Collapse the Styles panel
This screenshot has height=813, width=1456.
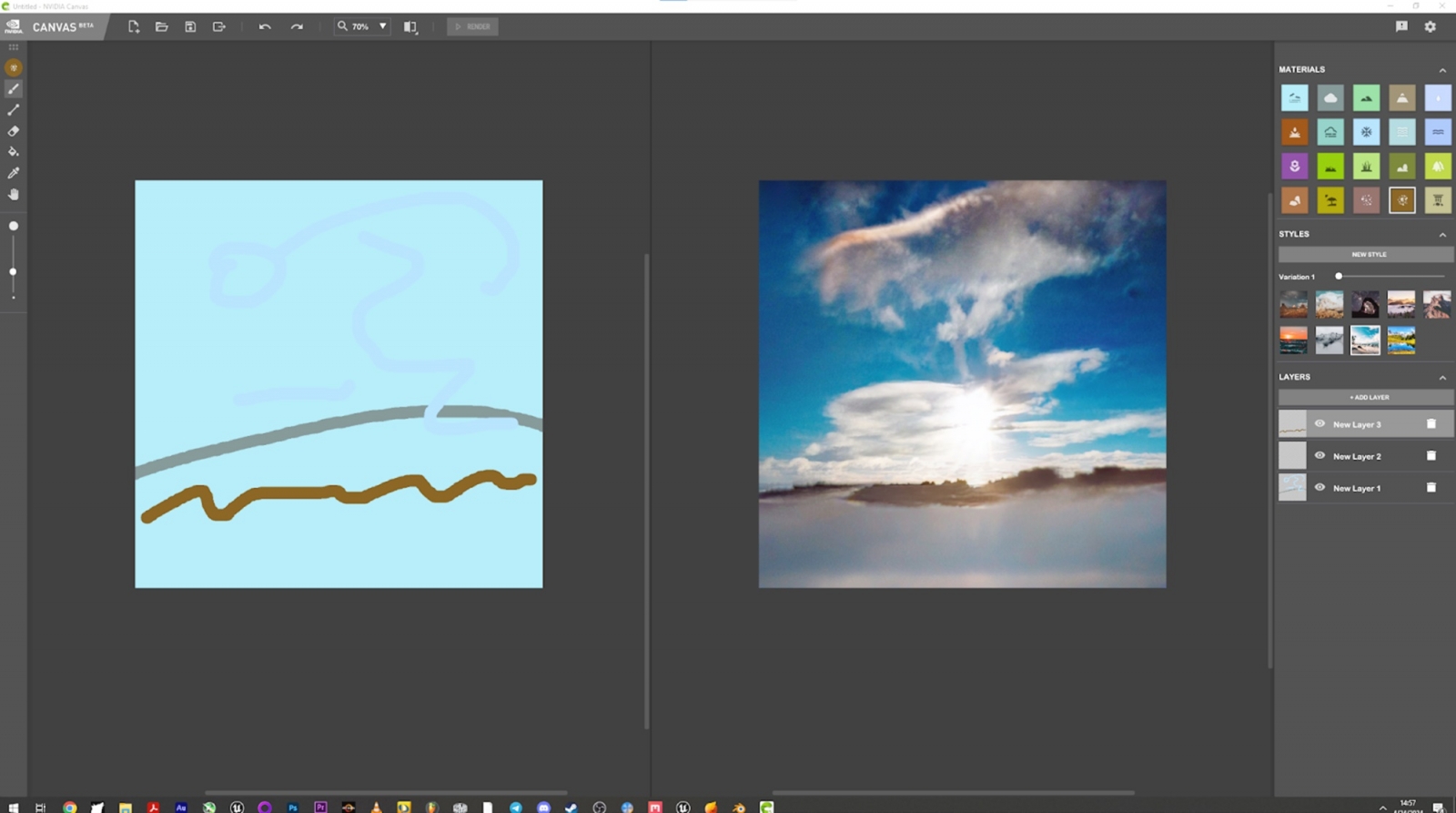(1442, 235)
